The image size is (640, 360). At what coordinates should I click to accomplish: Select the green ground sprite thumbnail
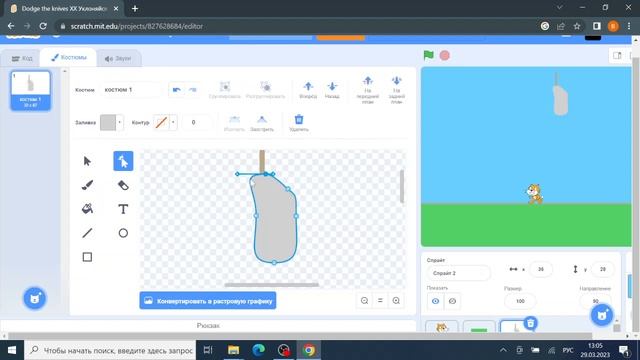click(x=479, y=327)
